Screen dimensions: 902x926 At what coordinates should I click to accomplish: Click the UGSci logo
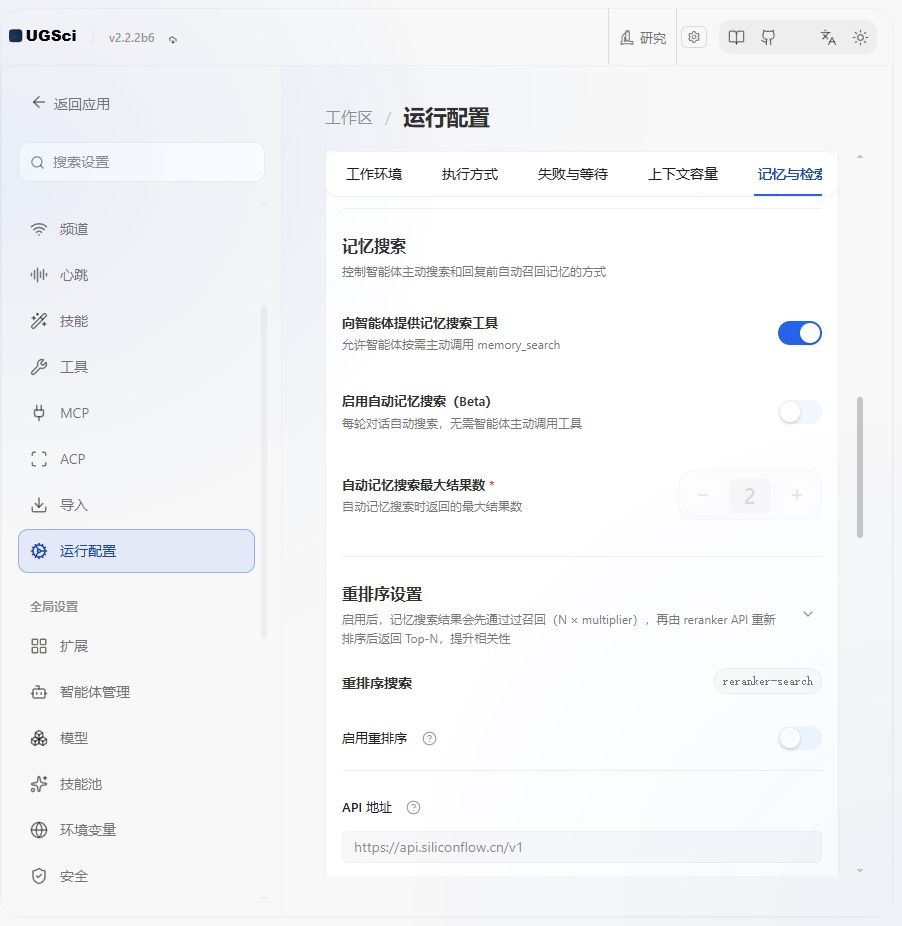point(43,36)
